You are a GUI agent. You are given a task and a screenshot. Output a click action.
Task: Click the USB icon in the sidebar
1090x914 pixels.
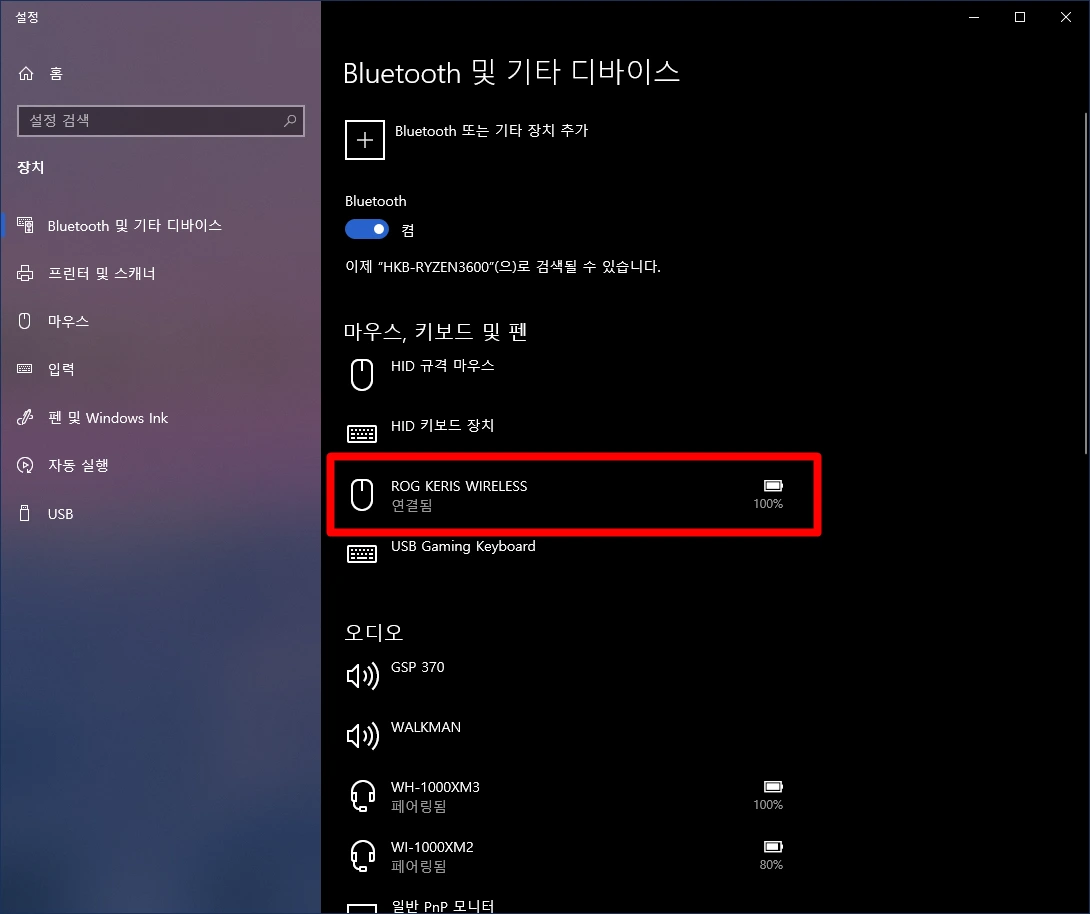coord(25,514)
